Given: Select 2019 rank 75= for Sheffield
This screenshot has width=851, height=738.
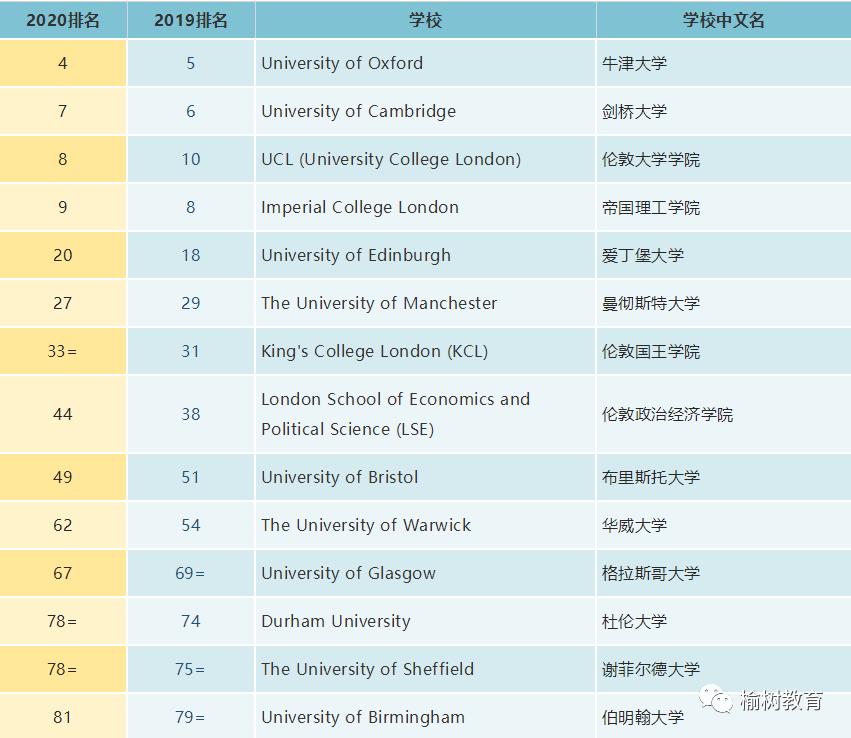Looking at the screenshot, I should pyautogui.click(x=191, y=669).
